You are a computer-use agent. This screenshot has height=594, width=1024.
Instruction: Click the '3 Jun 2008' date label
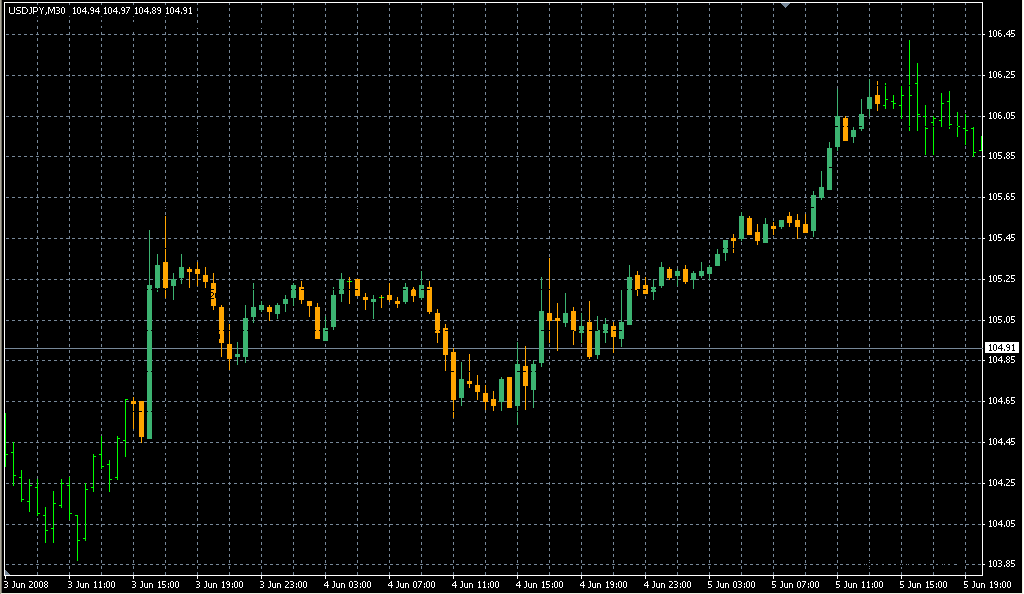(x=27, y=585)
